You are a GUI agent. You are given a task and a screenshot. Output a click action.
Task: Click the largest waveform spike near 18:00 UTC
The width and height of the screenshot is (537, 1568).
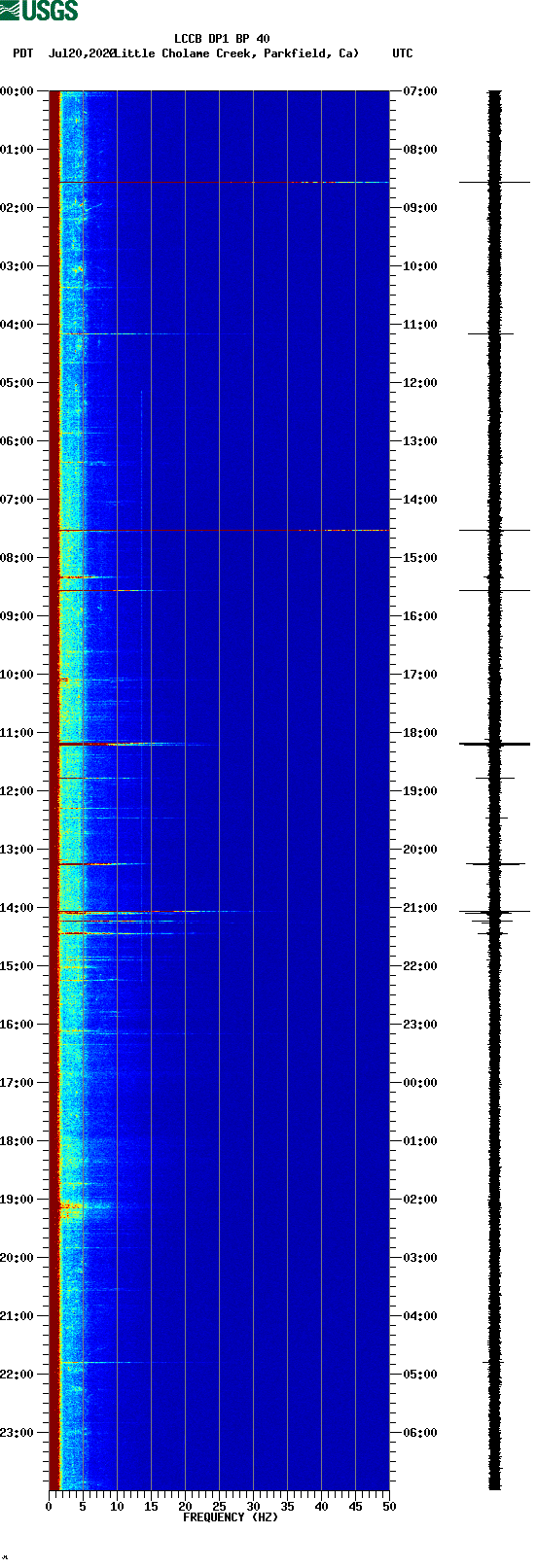pos(494,744)
